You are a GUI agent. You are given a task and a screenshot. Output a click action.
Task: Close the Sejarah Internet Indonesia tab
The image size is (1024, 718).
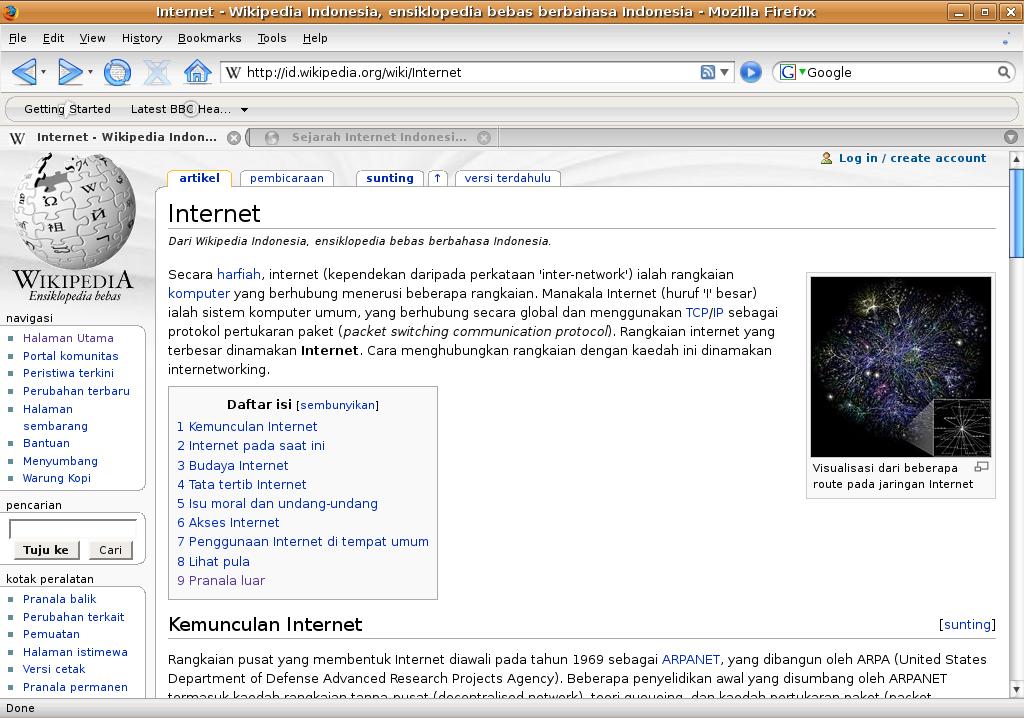(x=484, y=137)
